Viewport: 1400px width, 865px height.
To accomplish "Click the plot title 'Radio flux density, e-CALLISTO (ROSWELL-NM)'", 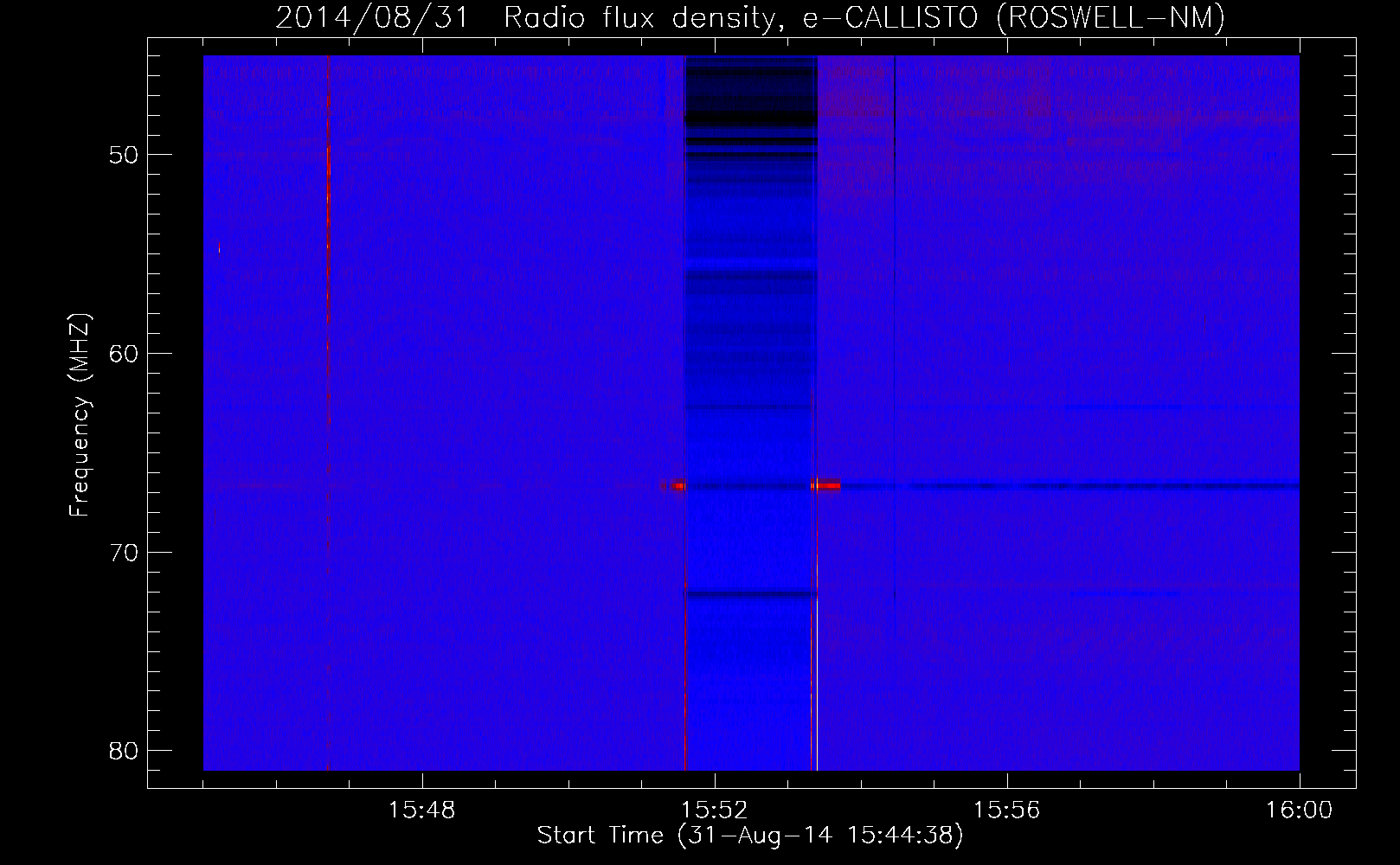I will click(864, 17).
